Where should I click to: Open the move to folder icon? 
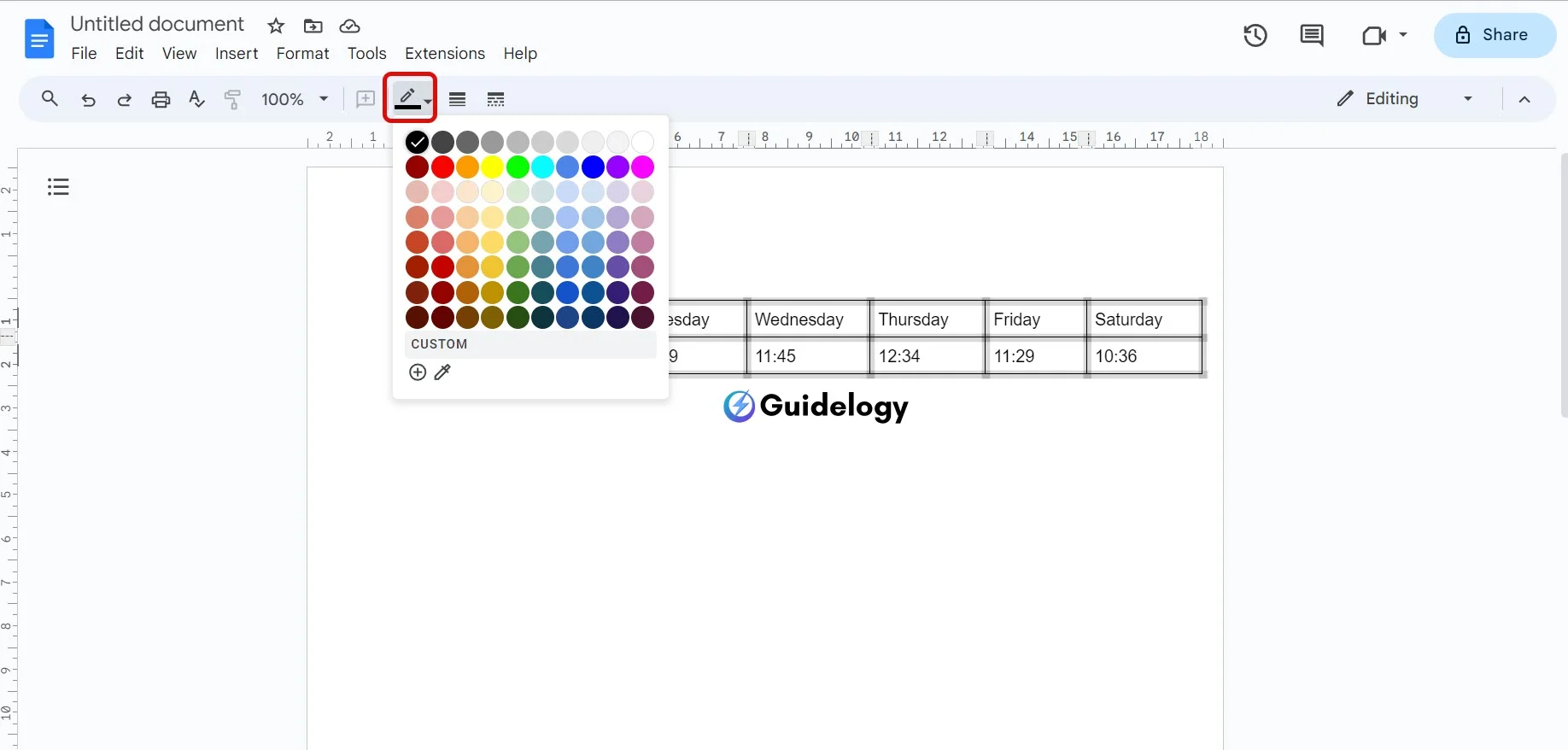pos(313,26)
